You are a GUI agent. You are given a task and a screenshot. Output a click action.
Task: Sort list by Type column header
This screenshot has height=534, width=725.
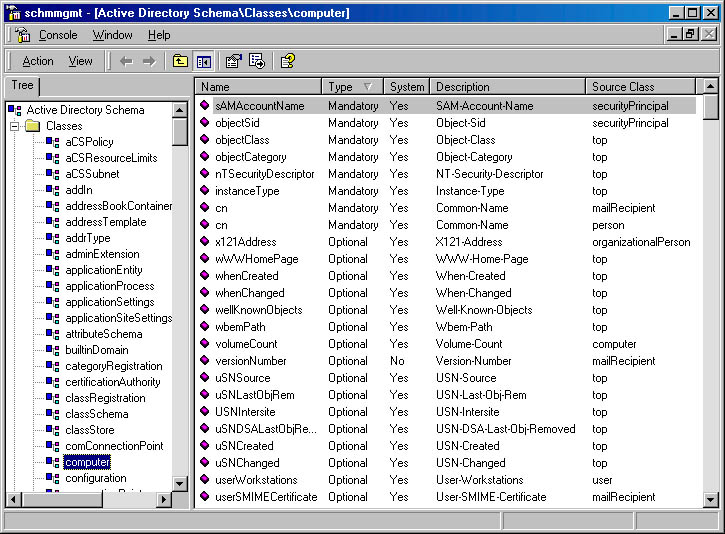pos(351,87)
